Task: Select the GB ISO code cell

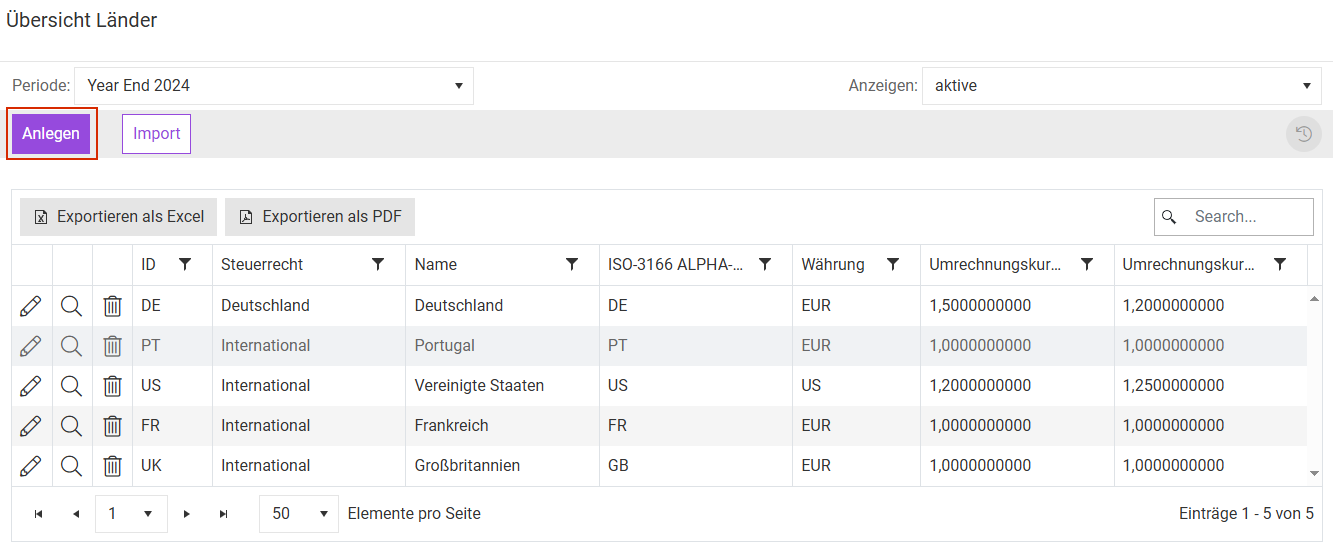Action: tap(696, 466)
